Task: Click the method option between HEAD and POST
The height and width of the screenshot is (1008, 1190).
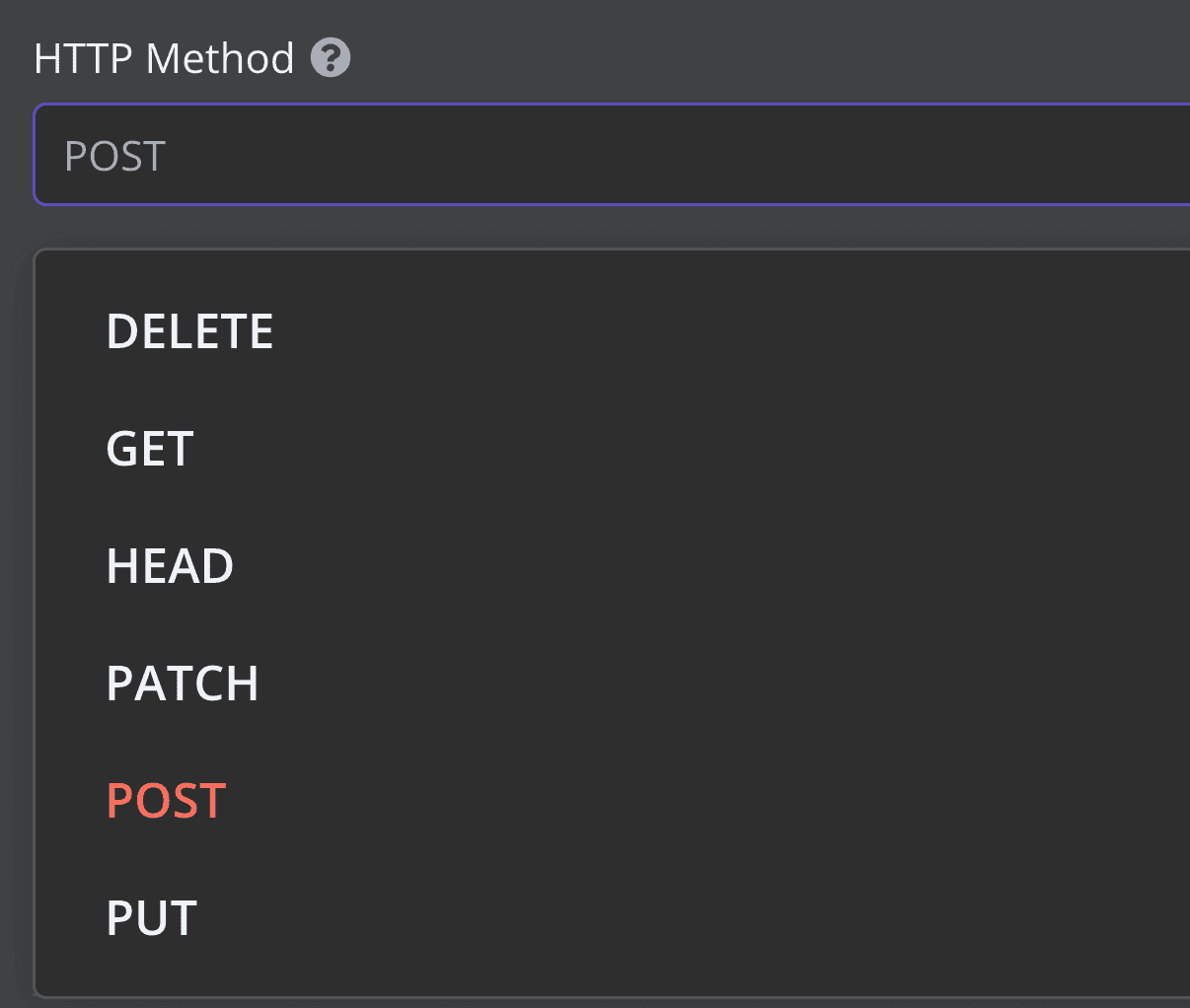Action: [x=183, y=684]
